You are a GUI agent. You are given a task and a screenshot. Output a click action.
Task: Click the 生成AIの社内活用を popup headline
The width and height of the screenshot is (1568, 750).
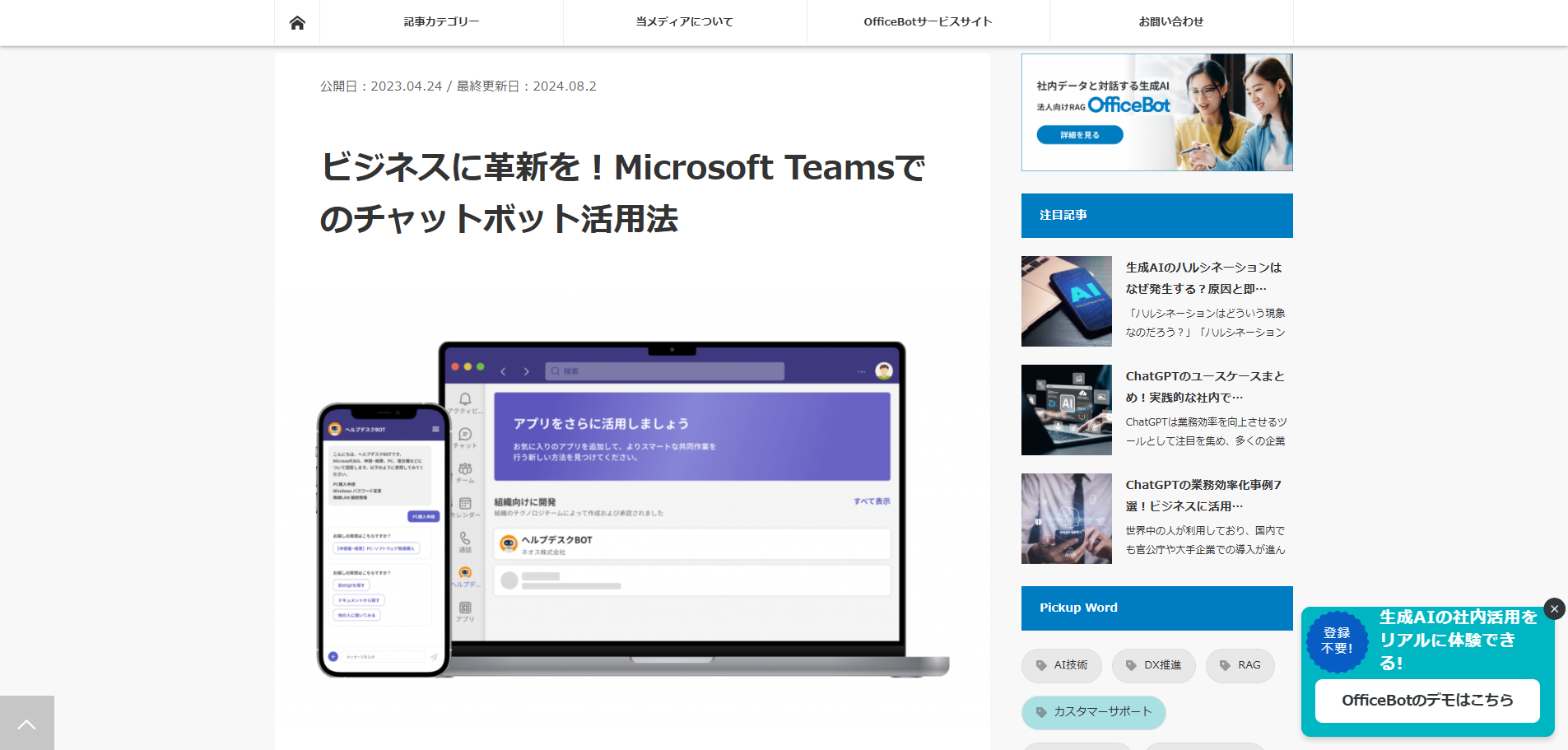click(x=1459, y=640)
